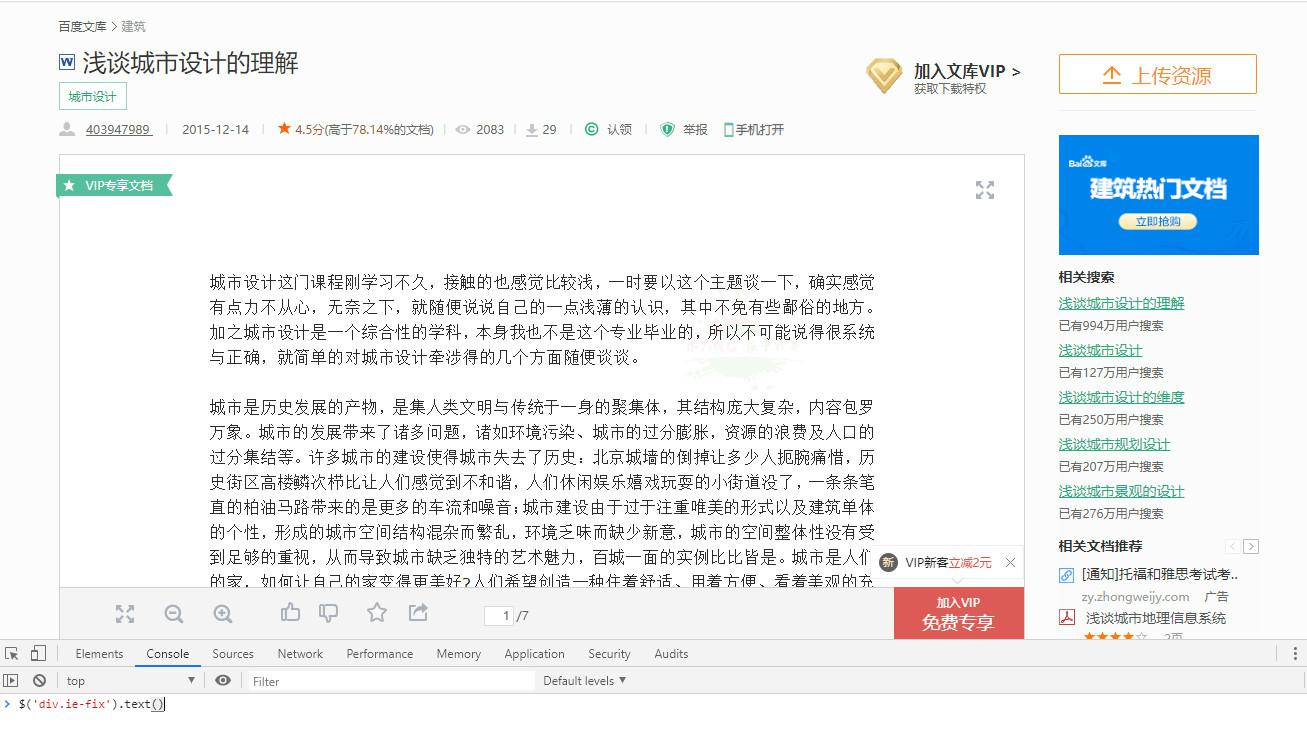Zoom out the document view
1307x756 pixels.
click(174, 613)
